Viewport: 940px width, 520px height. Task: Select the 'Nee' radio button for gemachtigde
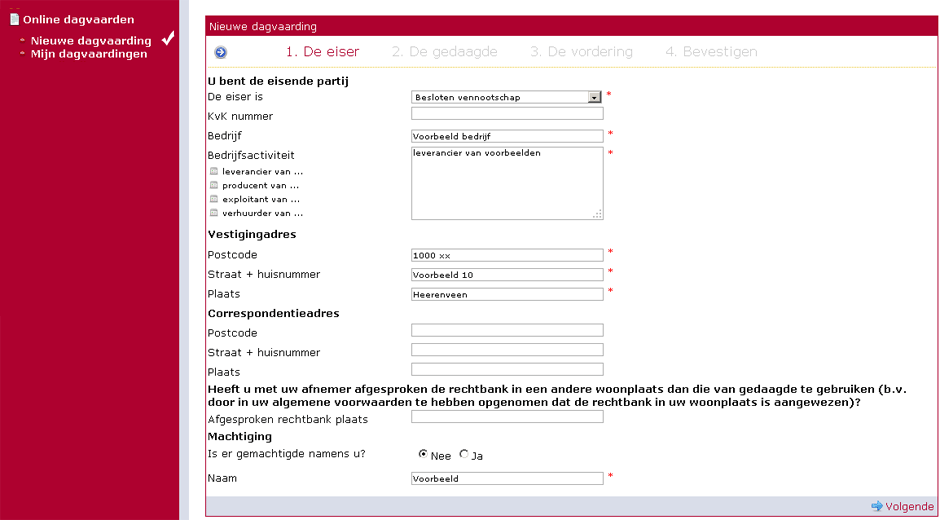tap(423, 455)
